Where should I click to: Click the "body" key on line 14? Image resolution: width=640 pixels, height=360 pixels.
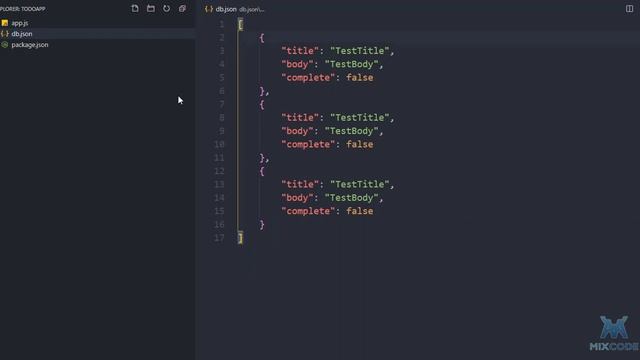[x=297, y=198]
